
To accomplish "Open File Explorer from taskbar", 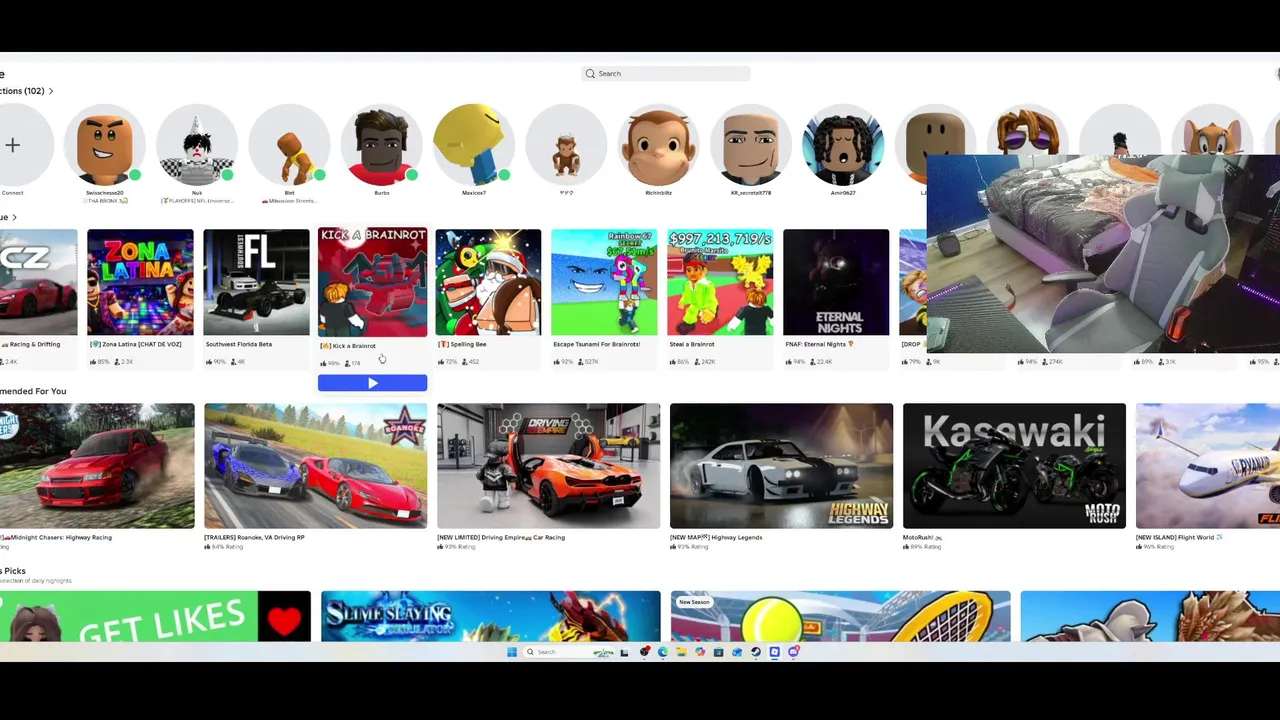I will click(681, 652).
